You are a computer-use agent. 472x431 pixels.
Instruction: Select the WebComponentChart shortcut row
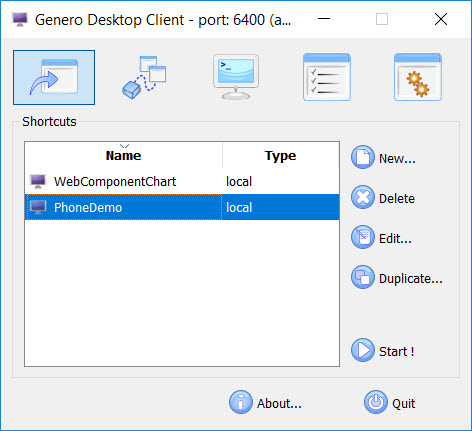(x=182, y=181)
